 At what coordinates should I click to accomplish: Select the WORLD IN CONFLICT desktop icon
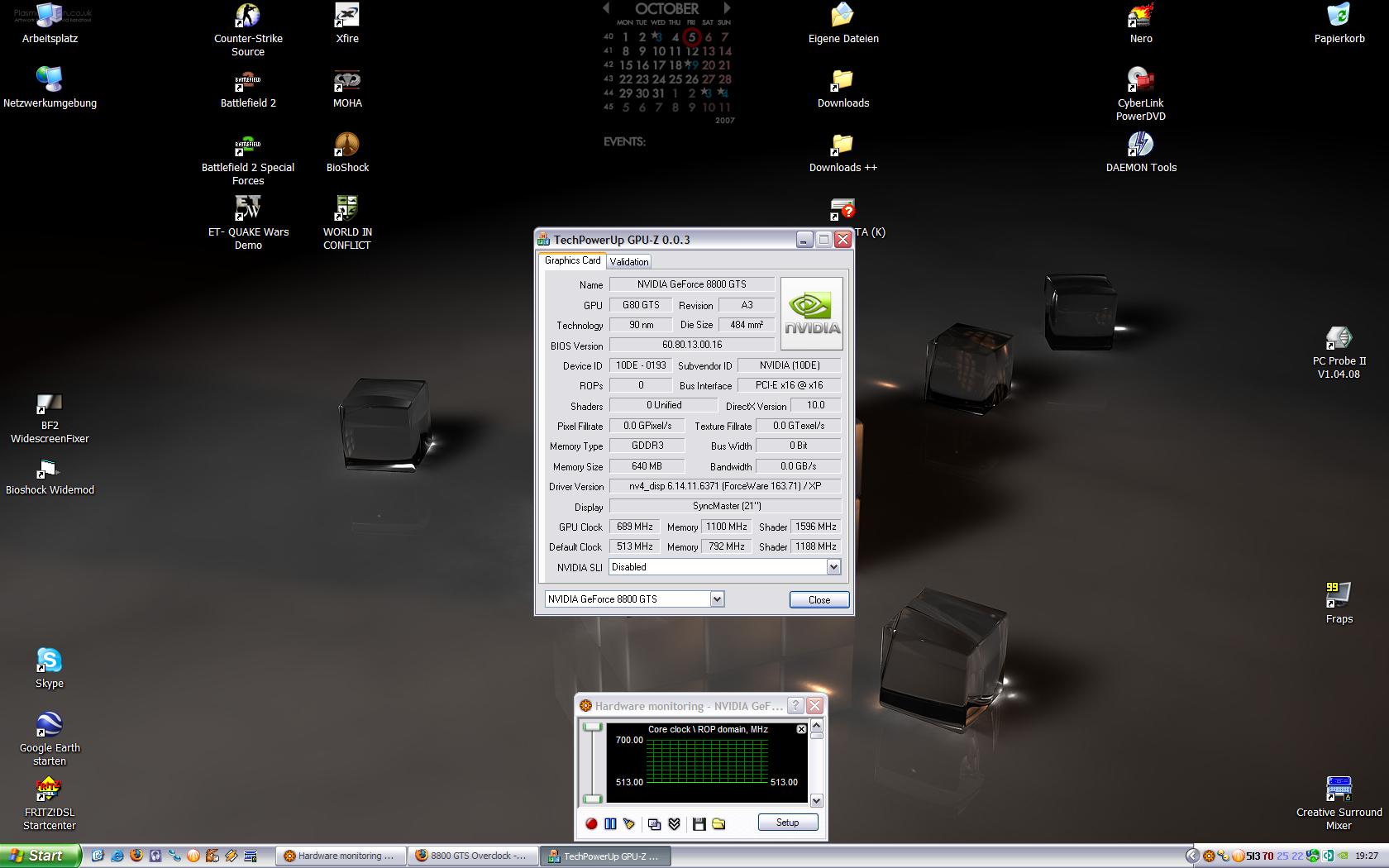(x=347, y=223)
